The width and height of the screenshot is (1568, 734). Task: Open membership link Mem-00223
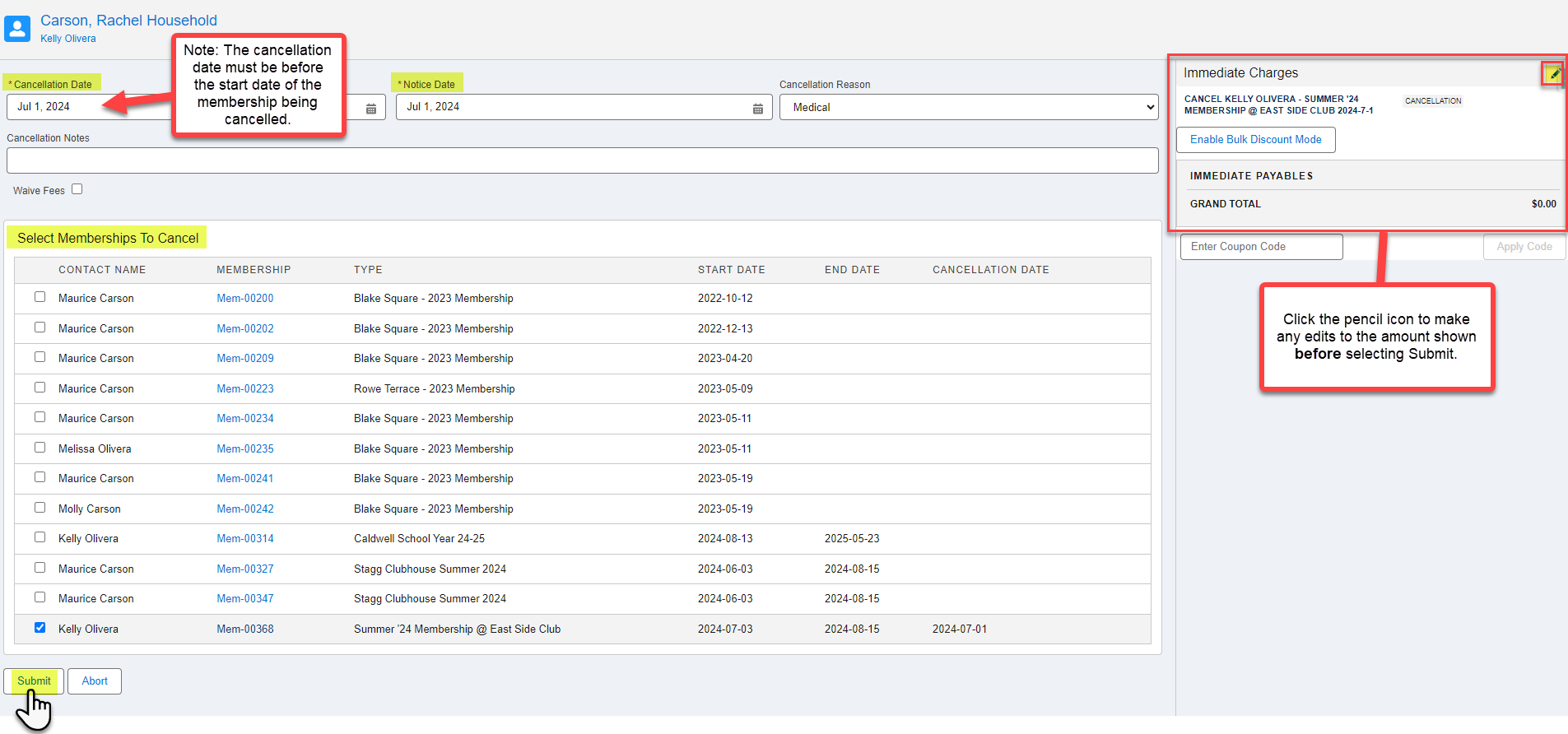(x=245, y=389)
